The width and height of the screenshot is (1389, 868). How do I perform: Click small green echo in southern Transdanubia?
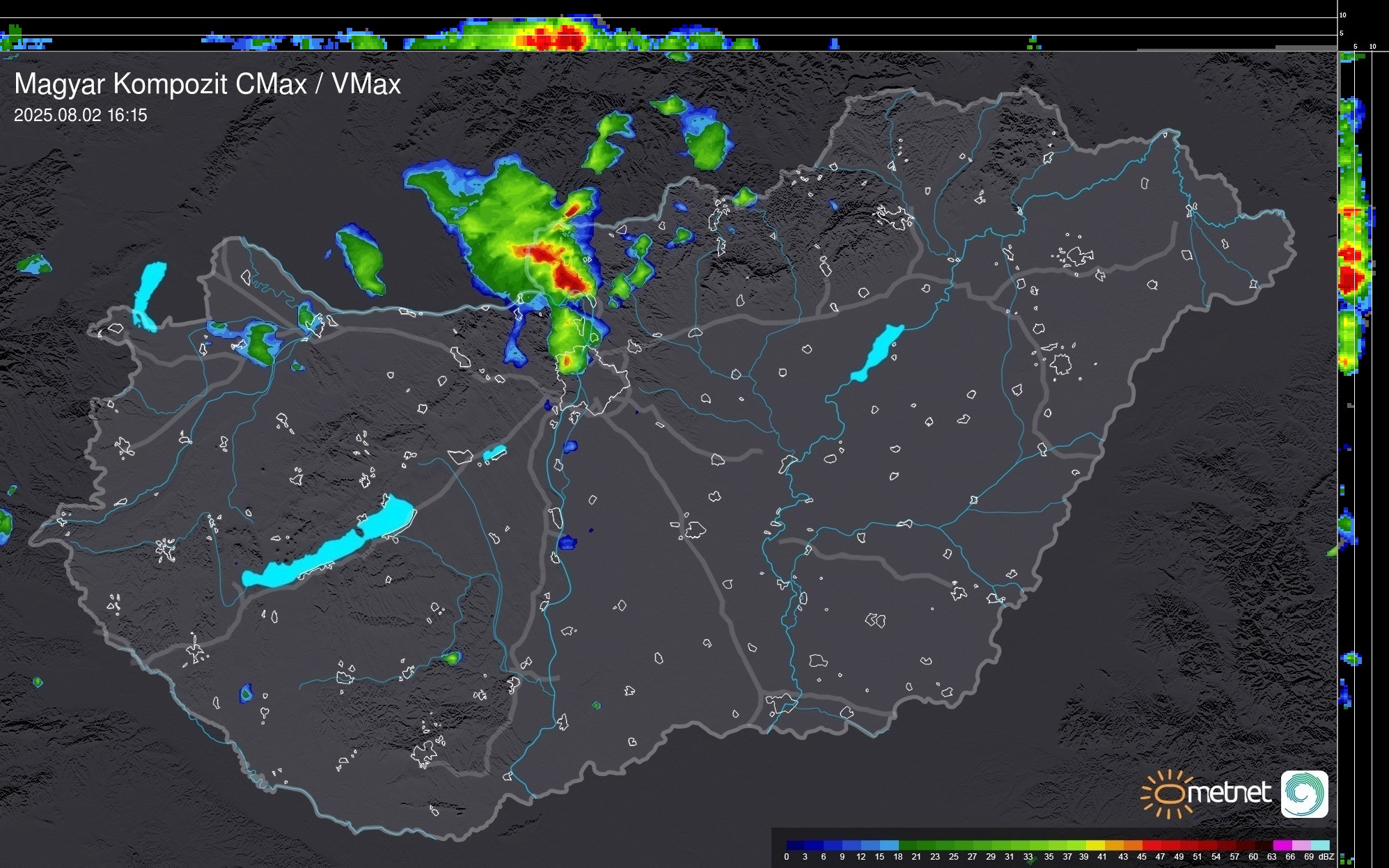[452, 657]
